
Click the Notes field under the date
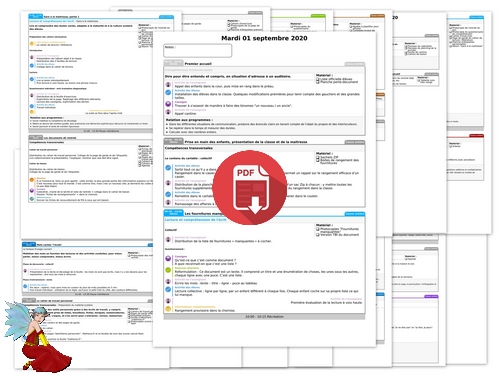tap(198, 51)
